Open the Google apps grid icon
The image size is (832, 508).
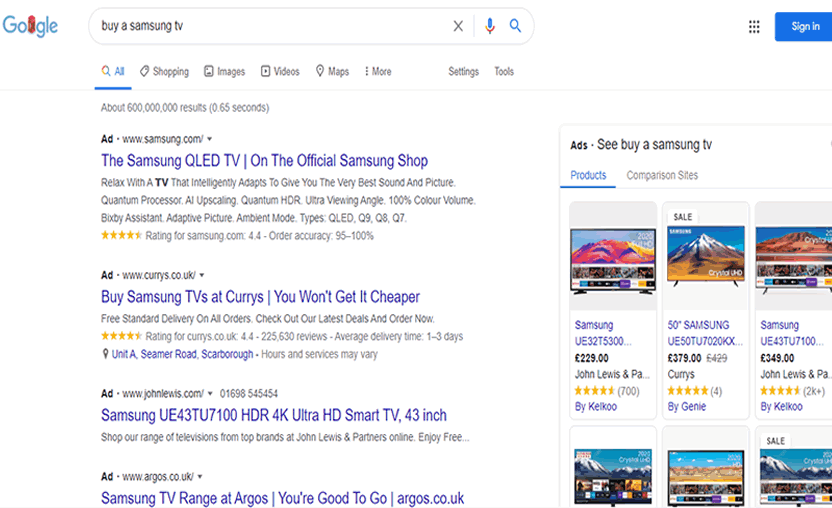point(754,27)
